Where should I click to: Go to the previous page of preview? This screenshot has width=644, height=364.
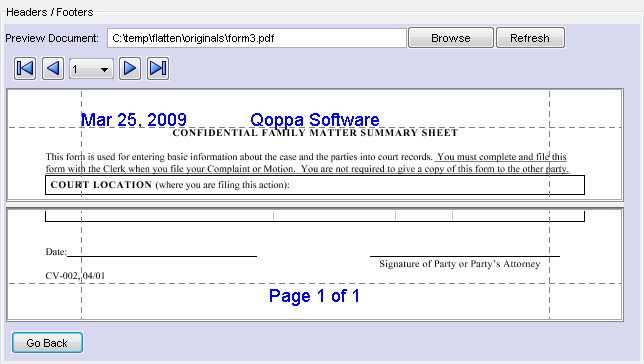[x=53, y=68]
